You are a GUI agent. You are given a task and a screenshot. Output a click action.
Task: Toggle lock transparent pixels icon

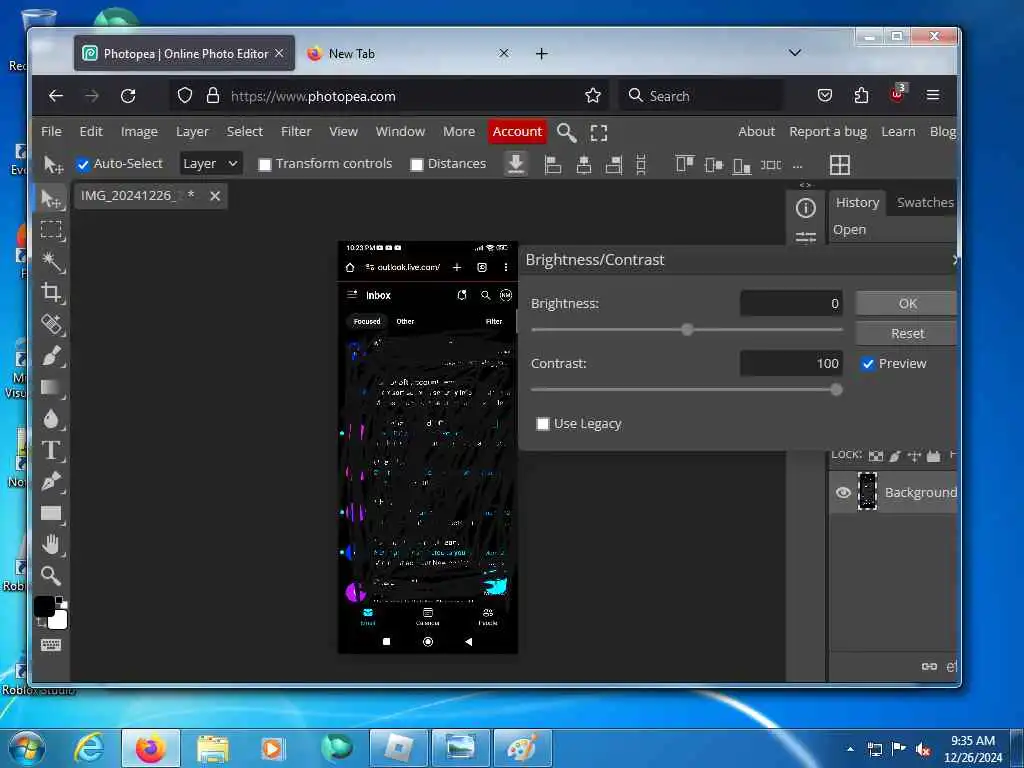pos(876,455)
